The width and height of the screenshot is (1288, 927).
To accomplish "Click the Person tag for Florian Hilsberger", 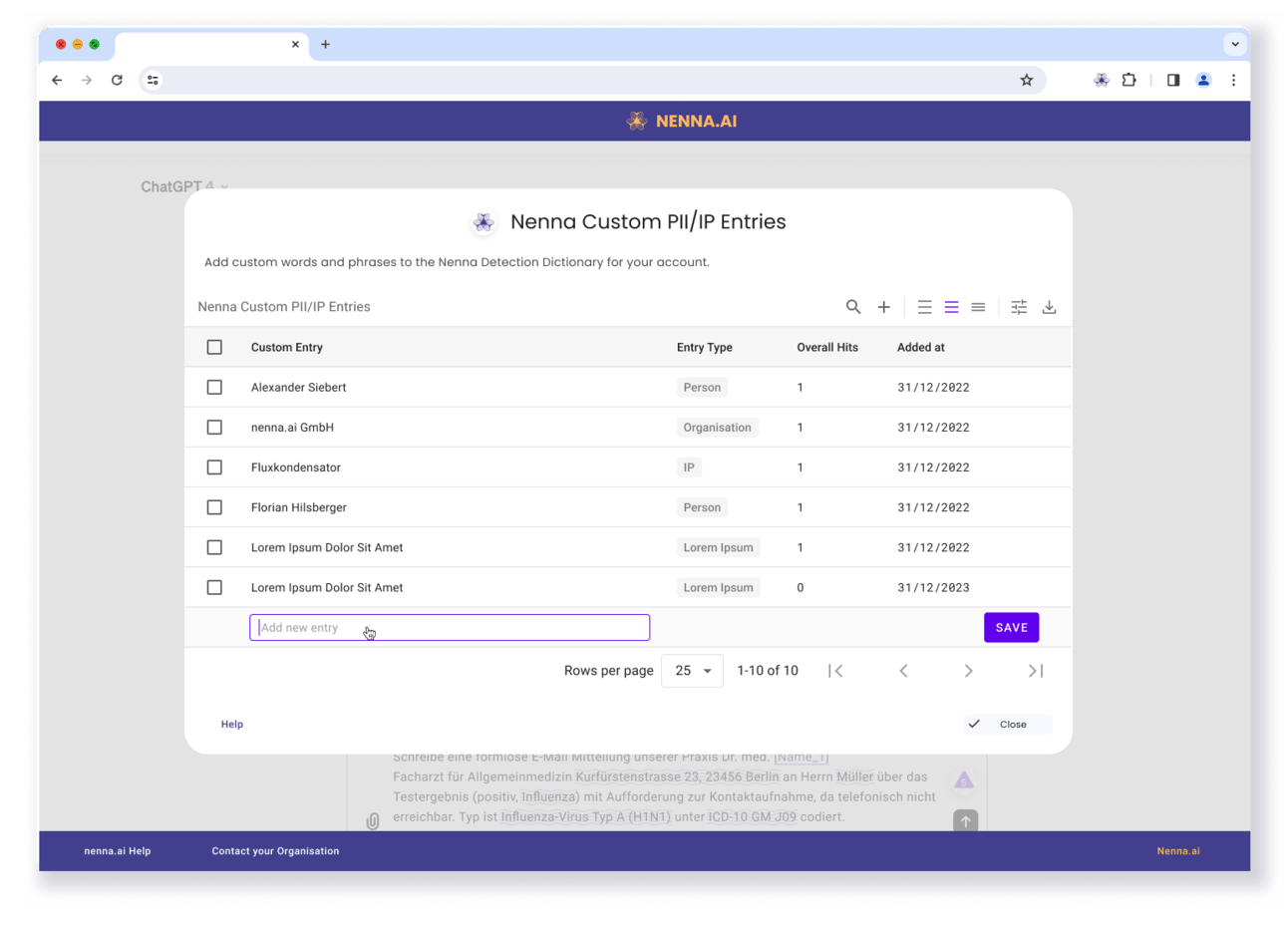I will (x=702, y=507).
